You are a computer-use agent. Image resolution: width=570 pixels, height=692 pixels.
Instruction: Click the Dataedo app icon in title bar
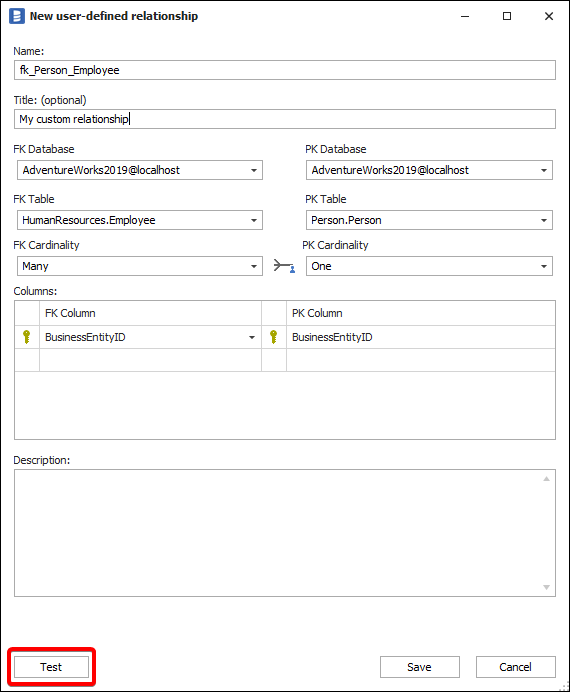(17, 16)
